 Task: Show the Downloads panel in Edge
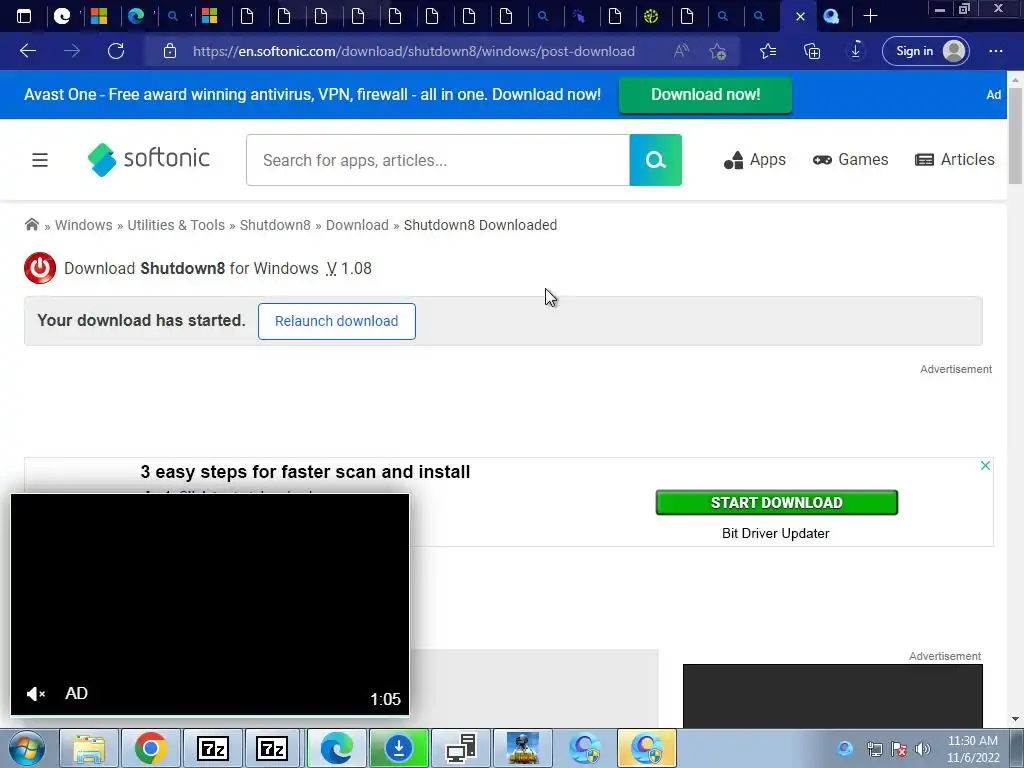coord(855,51)
